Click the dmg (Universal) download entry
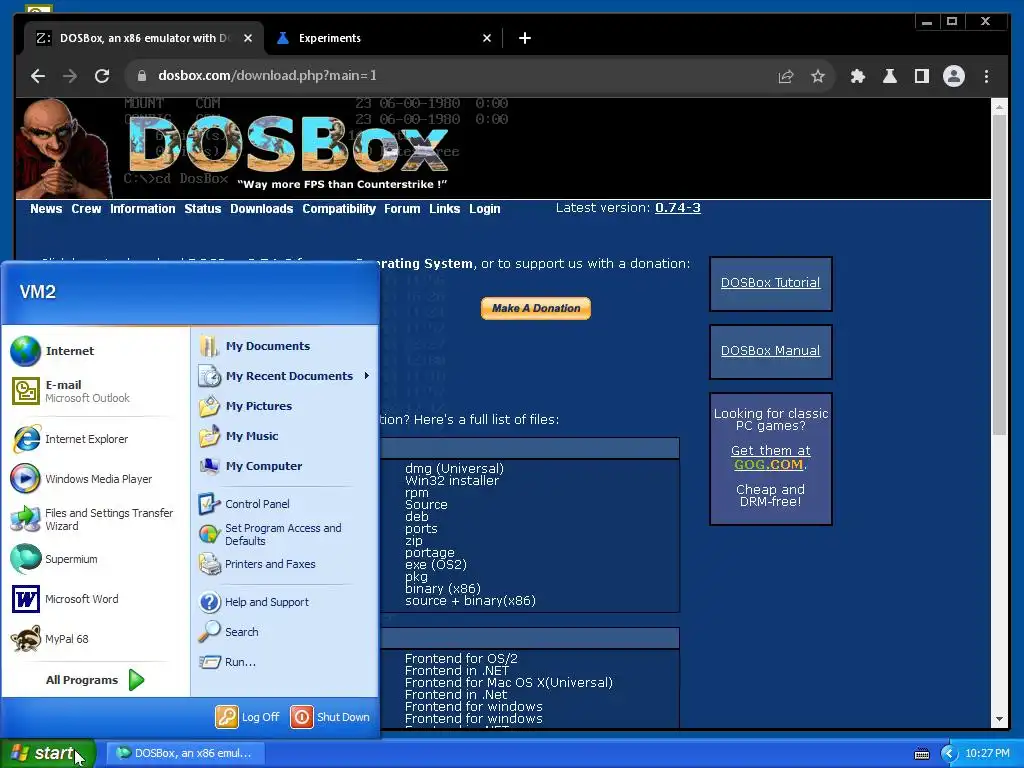1024x768 pixels. point(455,468)
